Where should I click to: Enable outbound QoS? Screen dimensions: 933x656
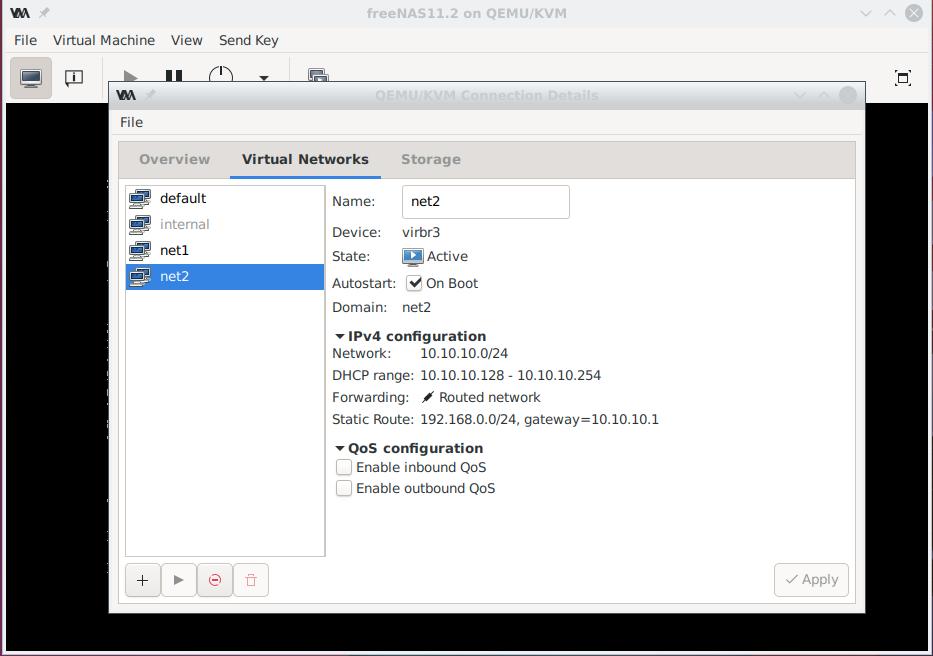[344, 488]
